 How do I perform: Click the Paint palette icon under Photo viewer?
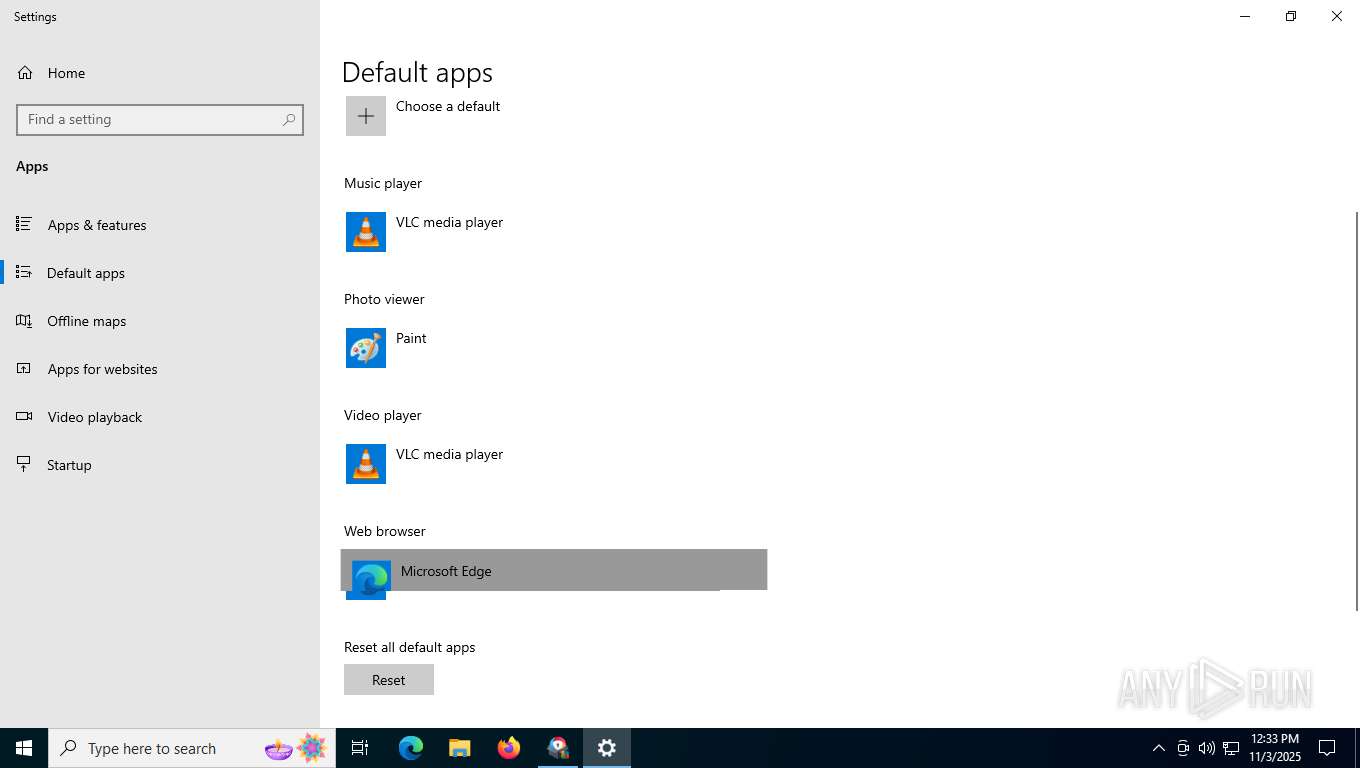pos(366,348)
